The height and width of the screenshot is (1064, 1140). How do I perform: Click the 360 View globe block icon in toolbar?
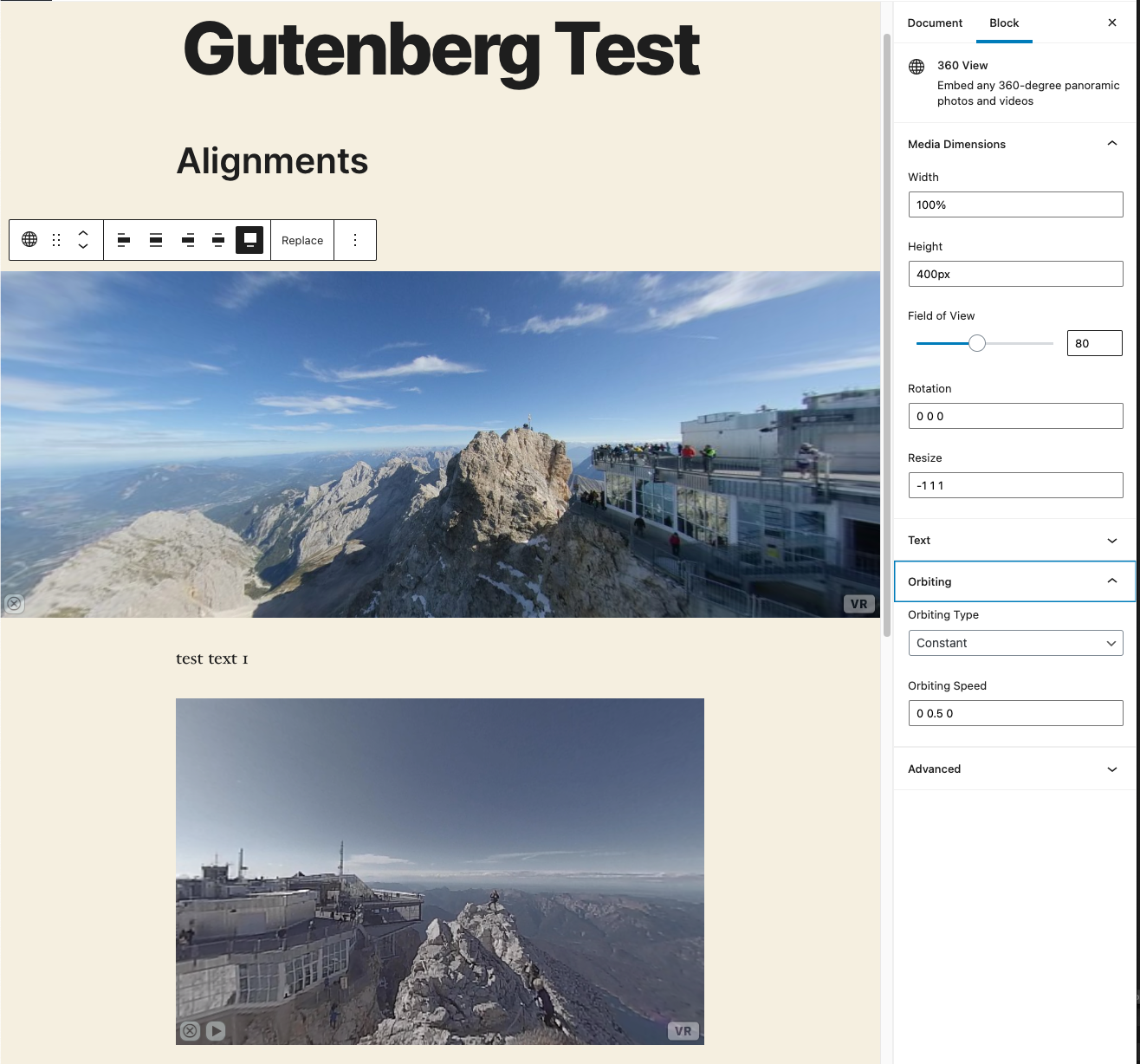pos(29,240)
